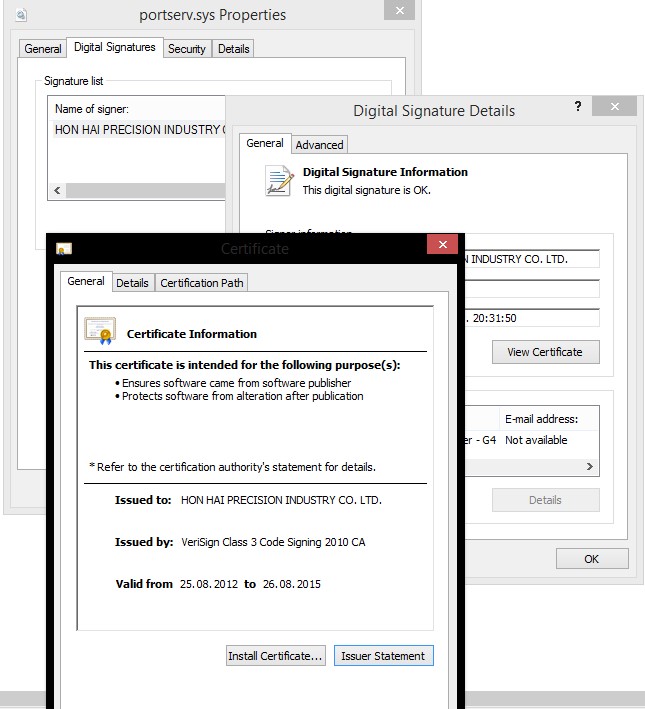The height and width of the screenshot is (709, 645).
Task: Click the greyed Details button under countersignatures
Action: pos(545,500)
